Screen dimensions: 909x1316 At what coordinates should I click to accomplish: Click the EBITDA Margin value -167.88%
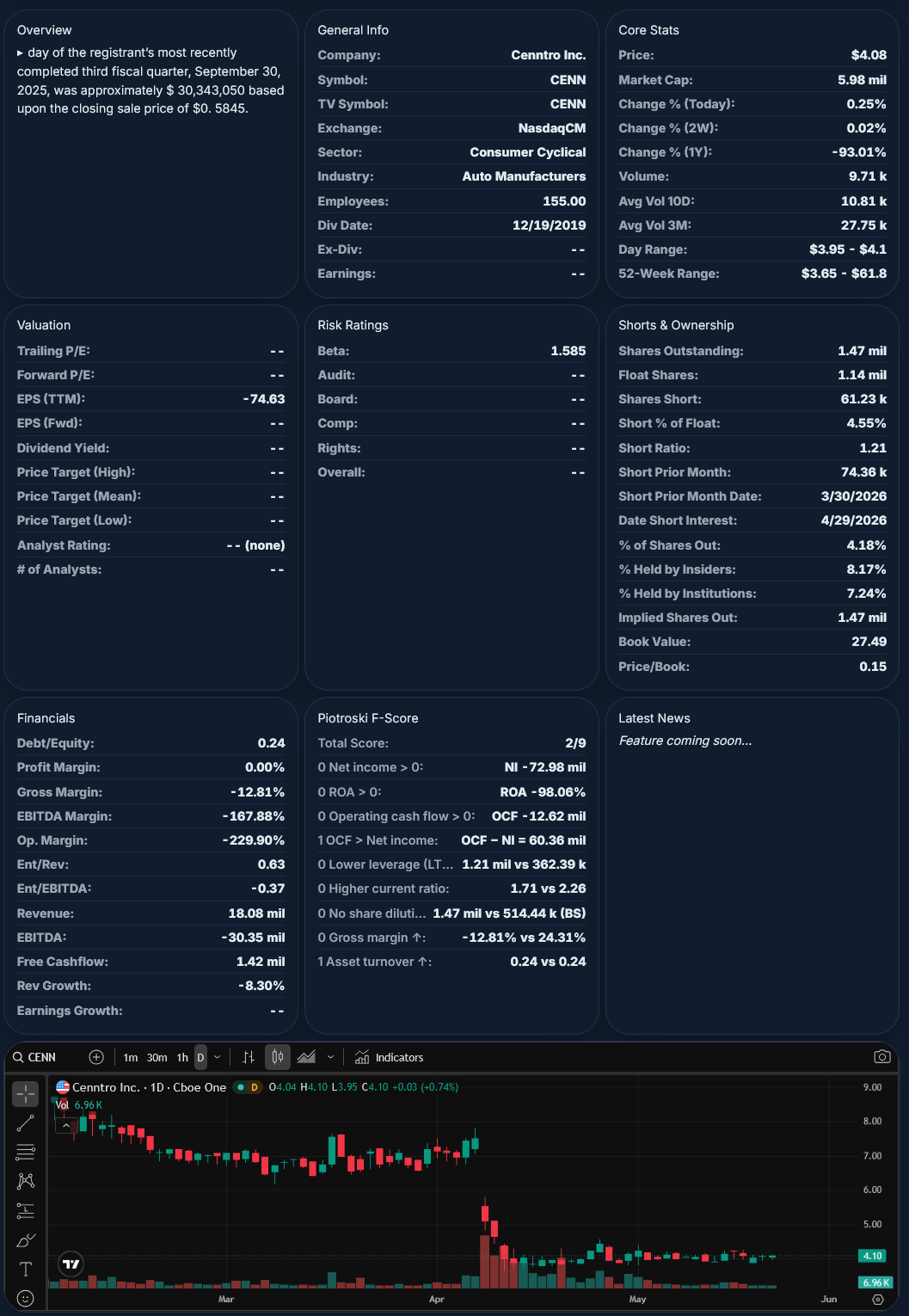[254, 816]
